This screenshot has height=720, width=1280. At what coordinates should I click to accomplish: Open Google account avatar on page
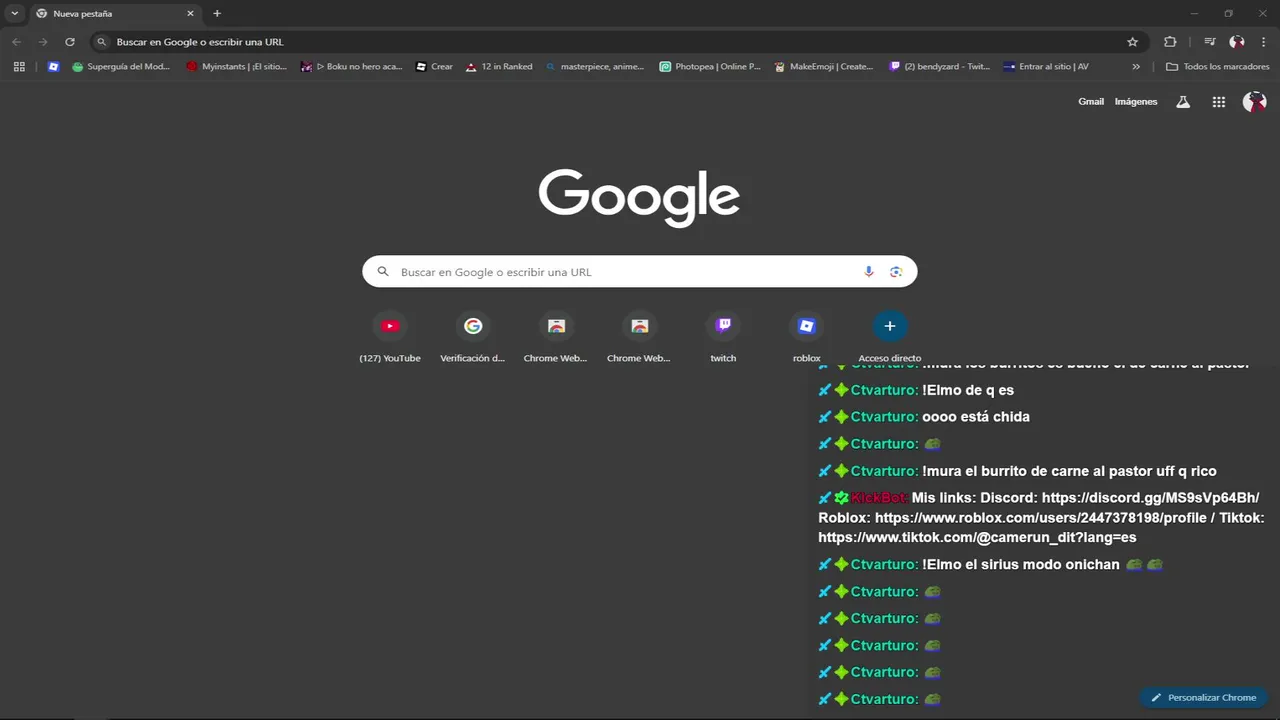pos(1254,102)
